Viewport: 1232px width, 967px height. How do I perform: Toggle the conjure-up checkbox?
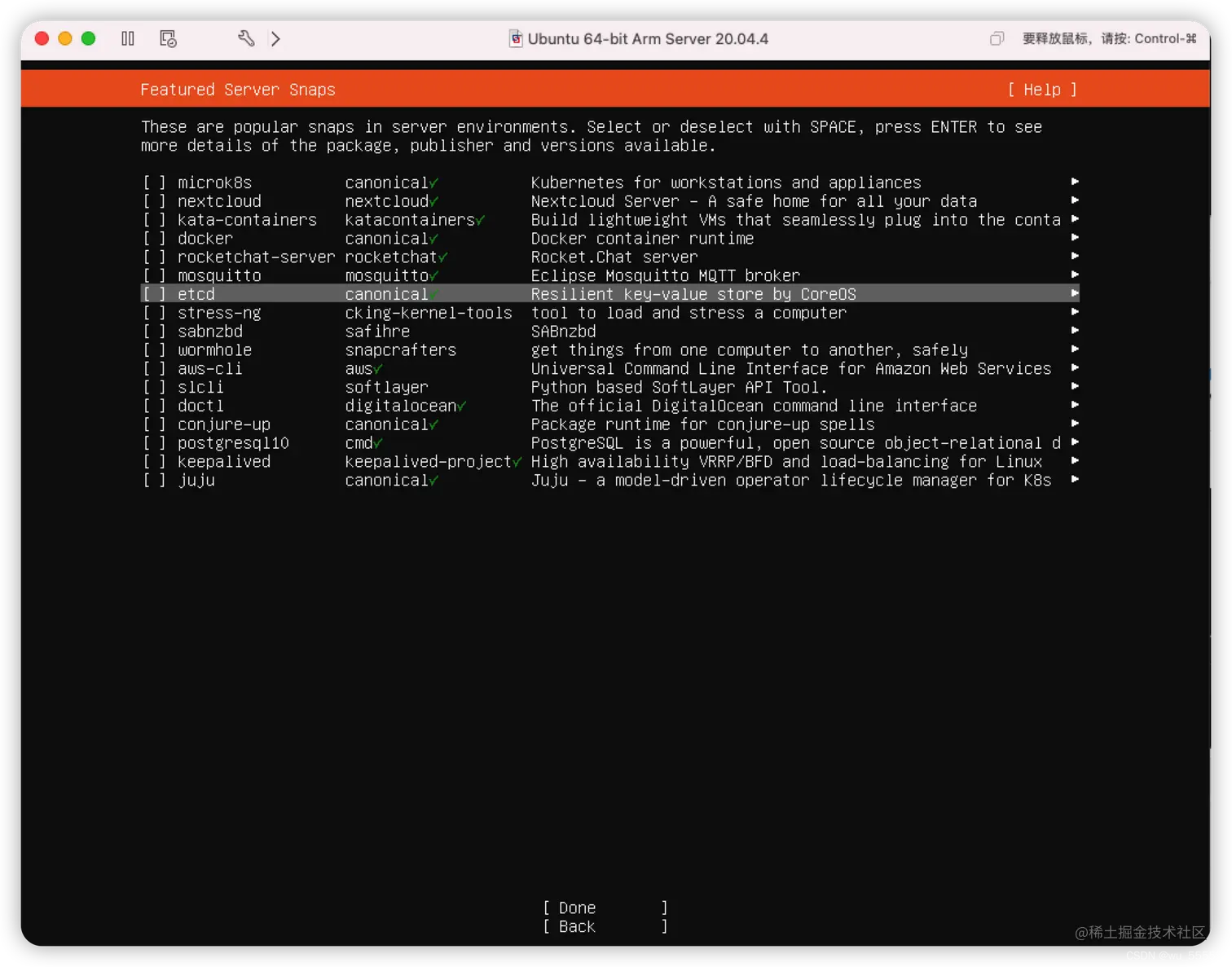click(x=154, y=424)
